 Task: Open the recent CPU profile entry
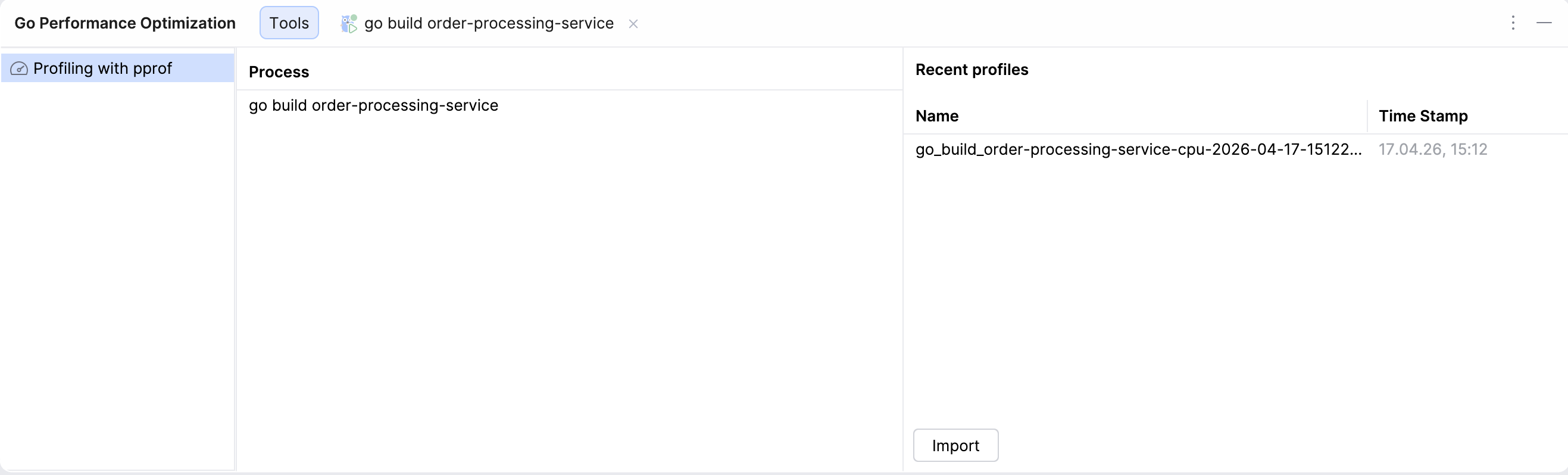(x=1138, y=149)
